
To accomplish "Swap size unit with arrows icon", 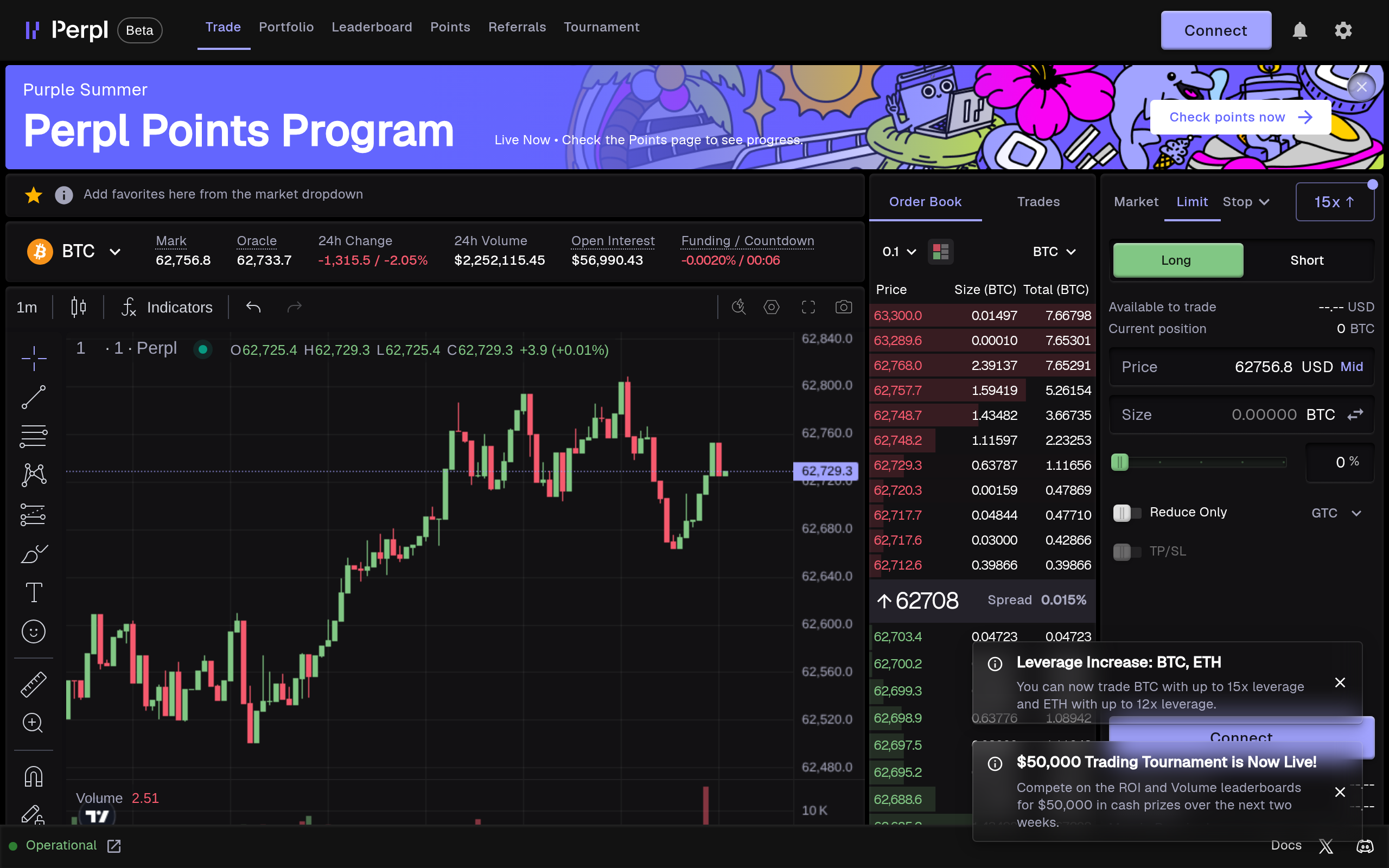I will pyautogui.click(x=1356, y=414).
